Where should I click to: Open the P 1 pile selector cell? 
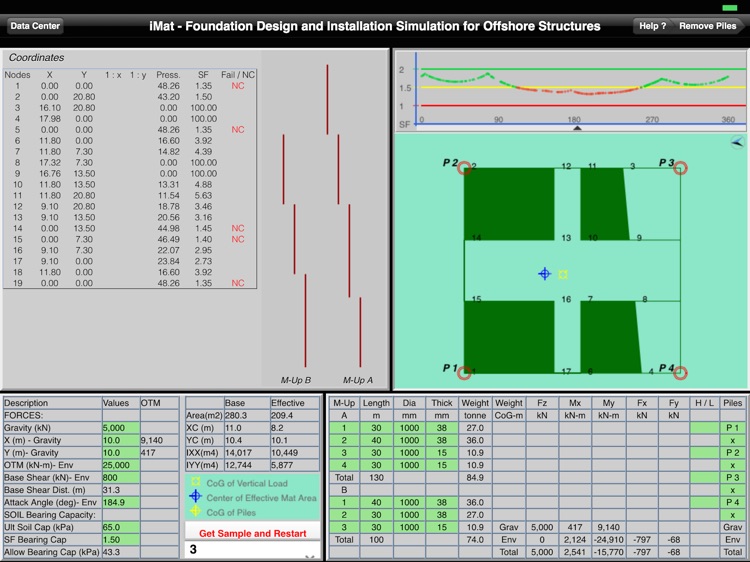click(733, 428)
